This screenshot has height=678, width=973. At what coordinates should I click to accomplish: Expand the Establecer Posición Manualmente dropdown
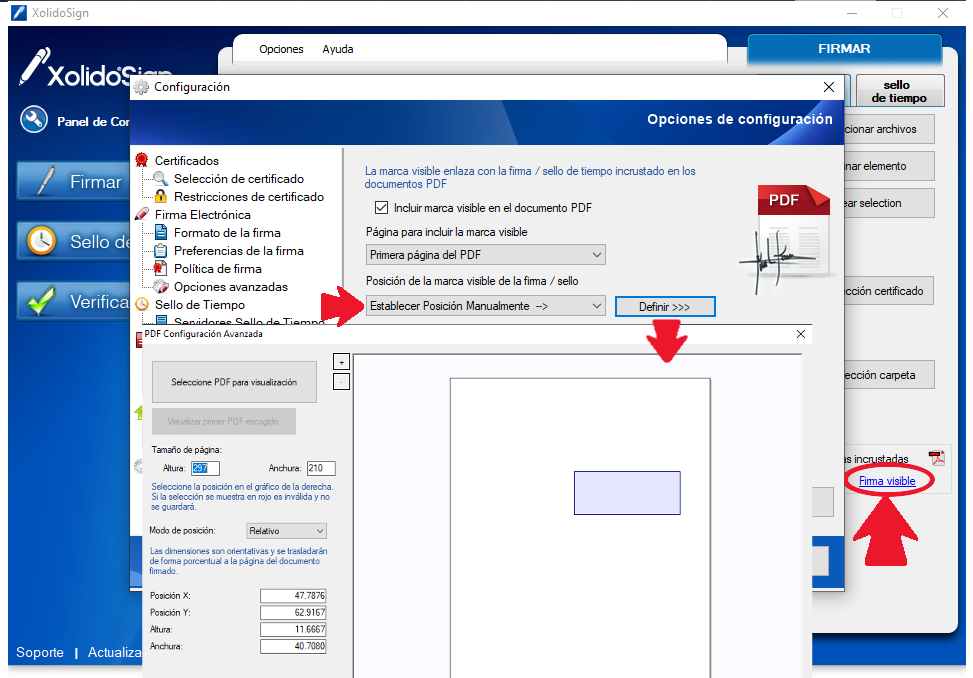tap(485, 305)
